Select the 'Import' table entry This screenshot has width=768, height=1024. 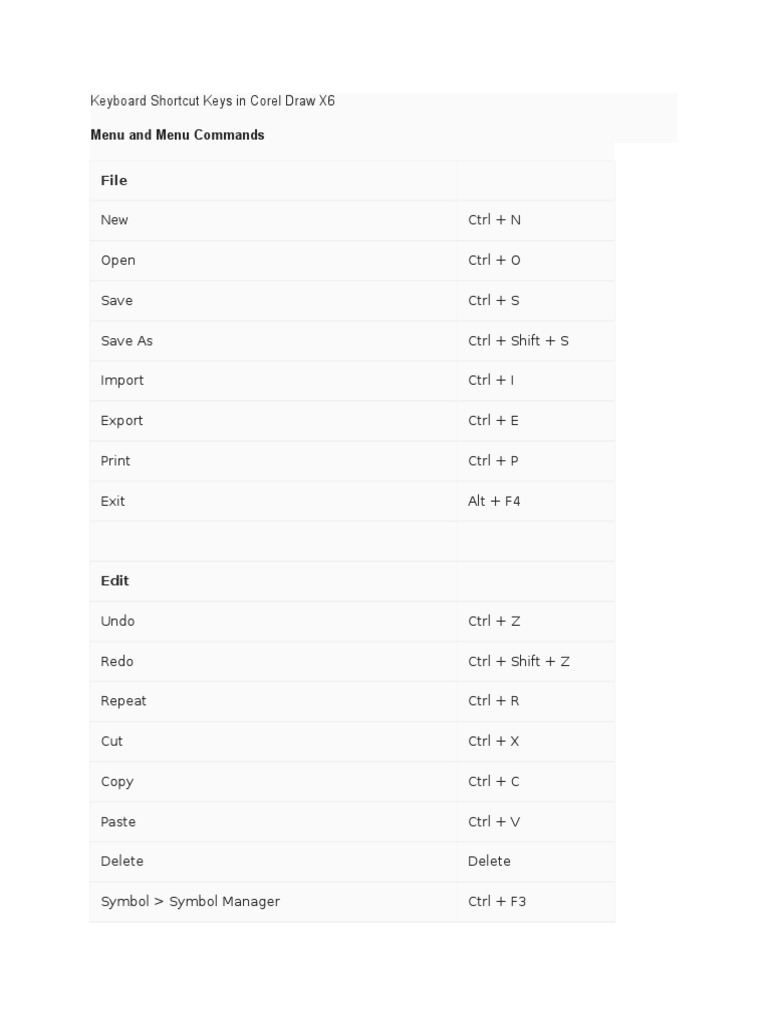tap(122, 381)
